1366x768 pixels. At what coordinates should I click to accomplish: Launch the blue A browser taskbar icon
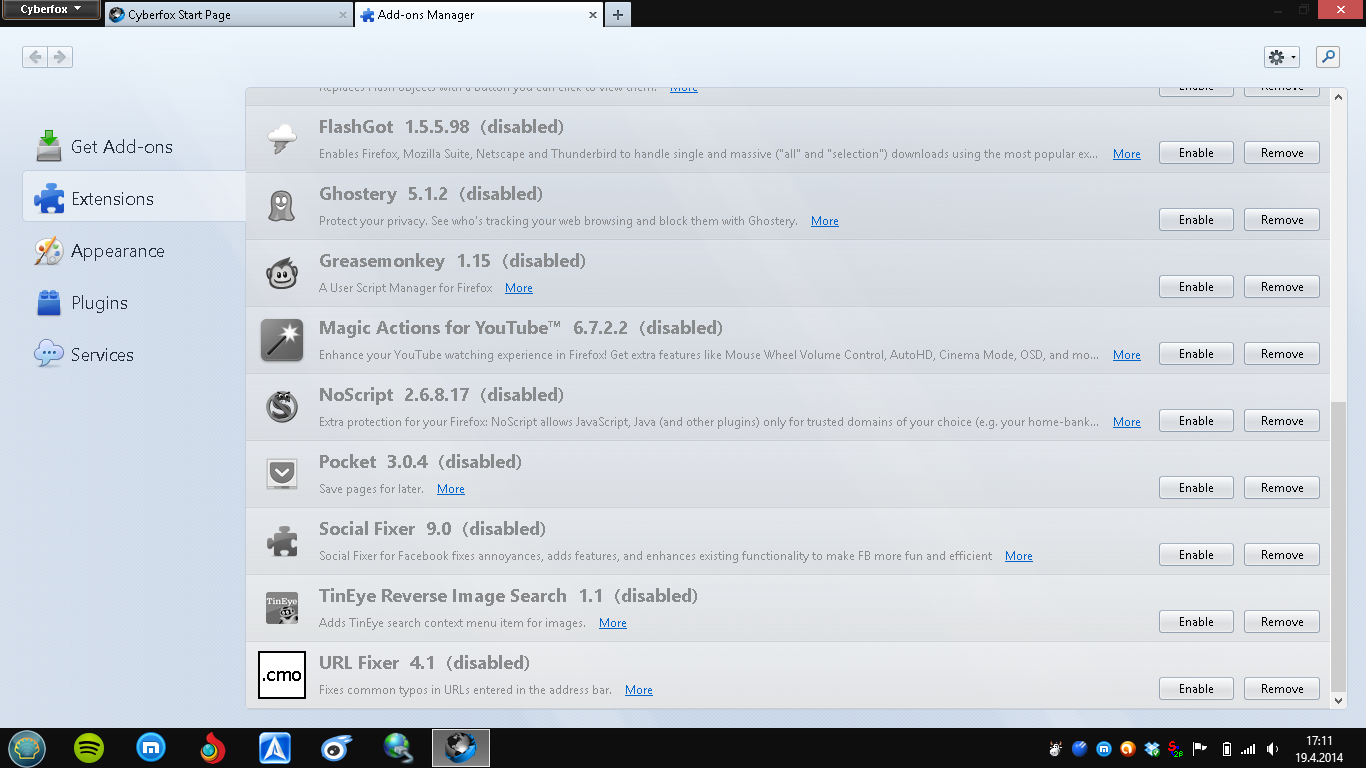pos(275,748)
